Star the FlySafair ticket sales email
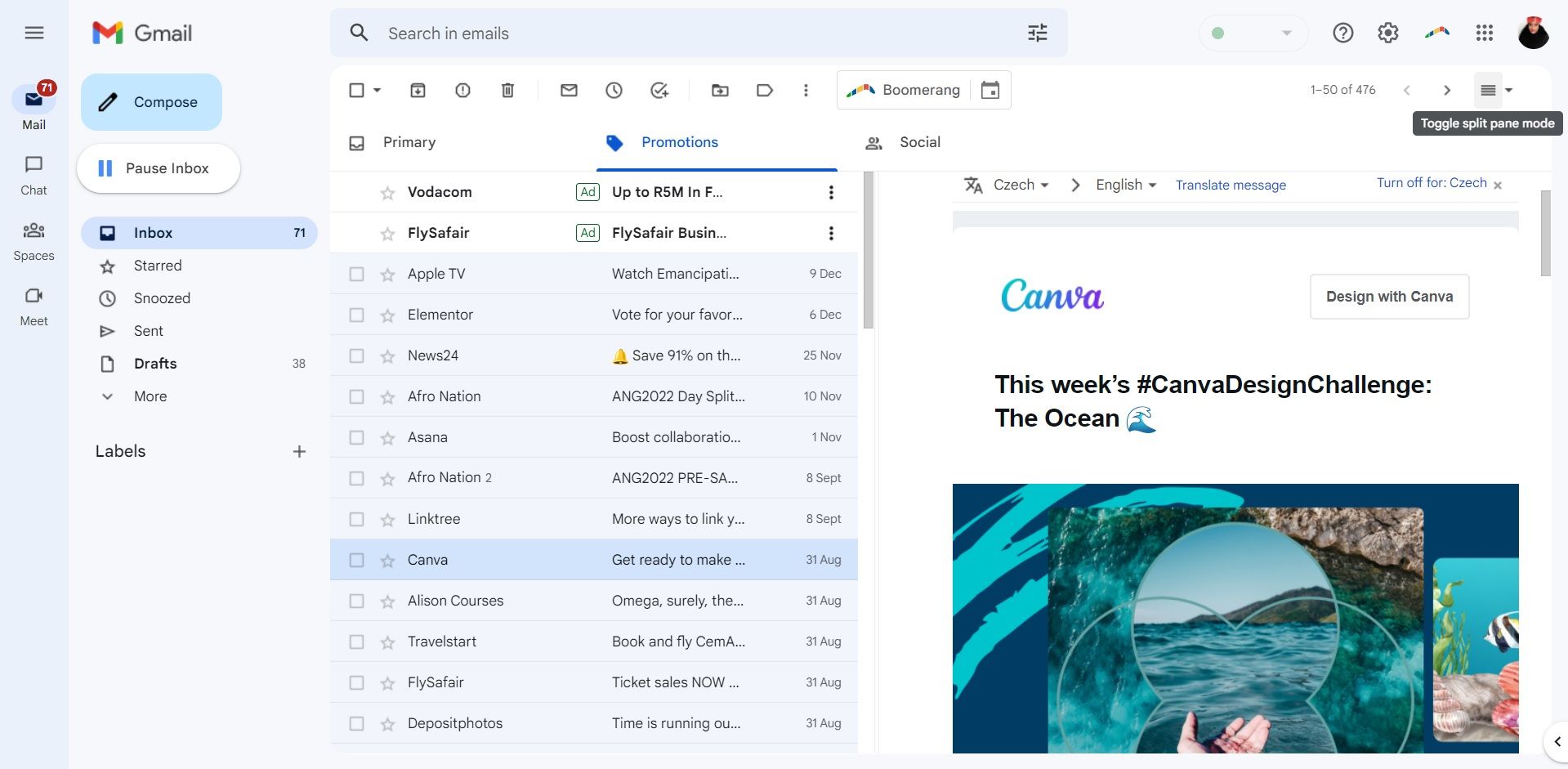This screenshot has width=1568, height=769. pyautogui.click(x=386, y=682)
